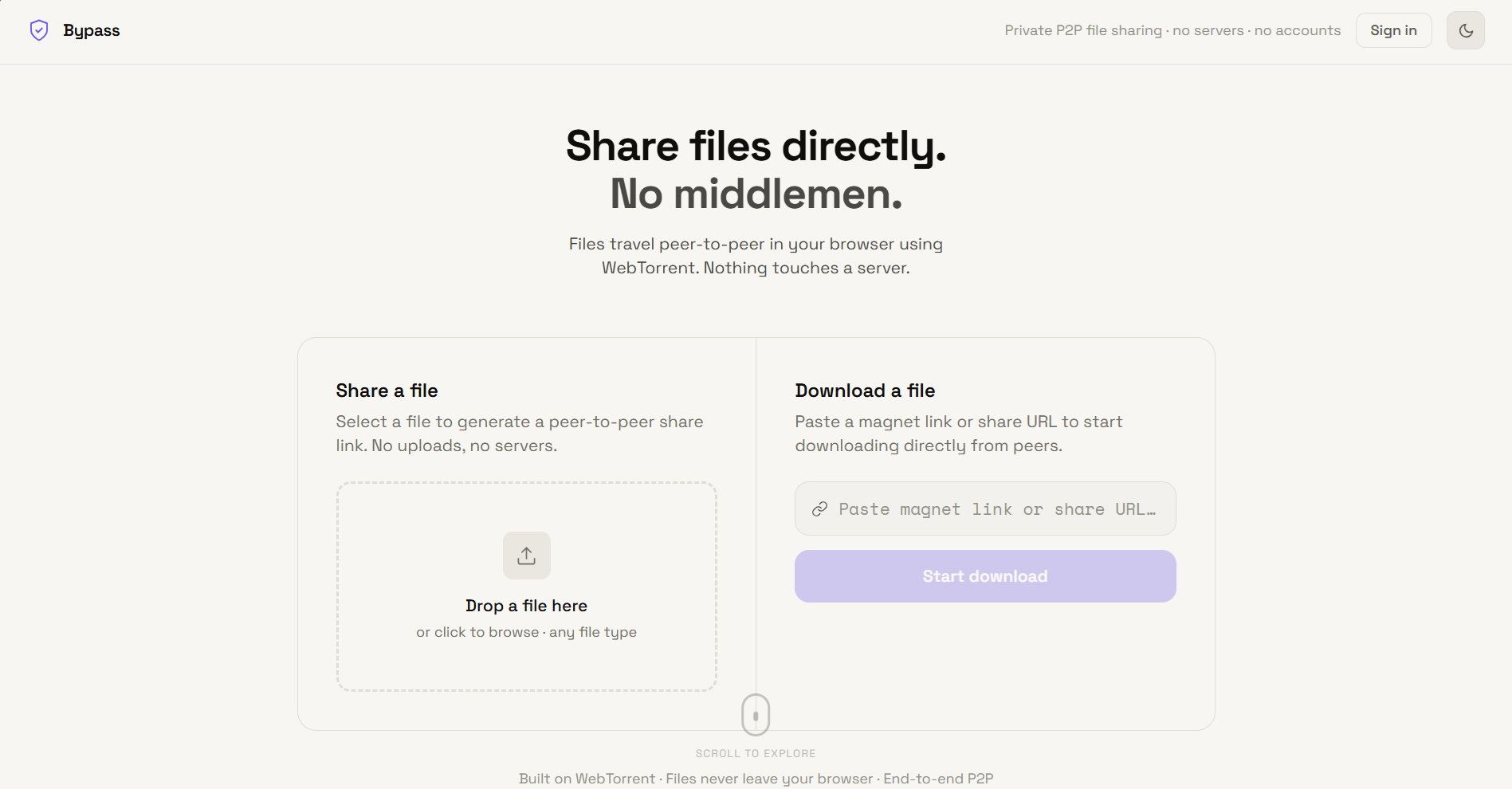Image resolution: width=1512 pixels, height=789 pixels.
Task: Click the "Download a file" heading
Action: (x=865, y=391)
